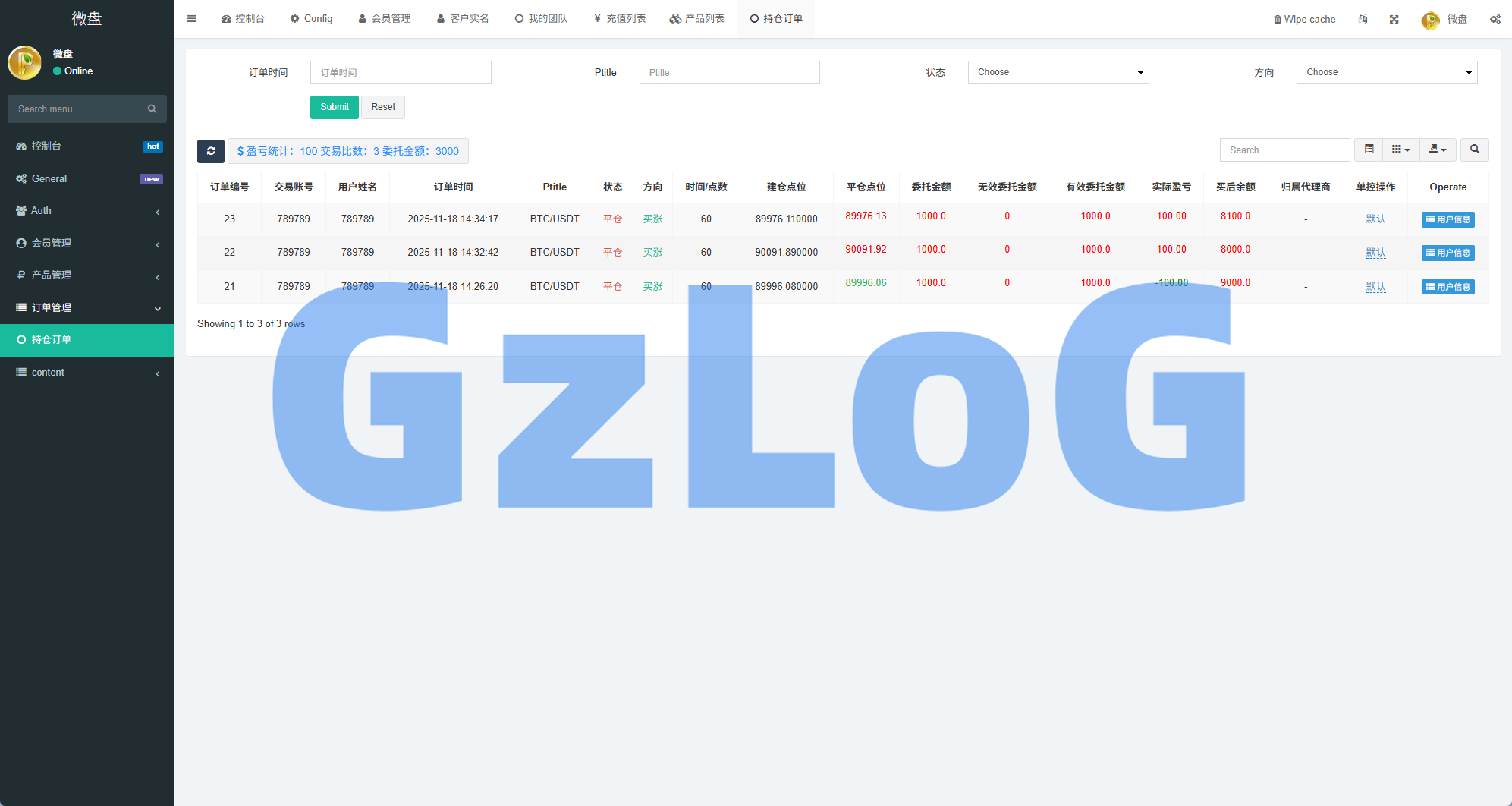
Task: Enter fullscreen with the expand arrows icon
Action: coord(1394,19)
